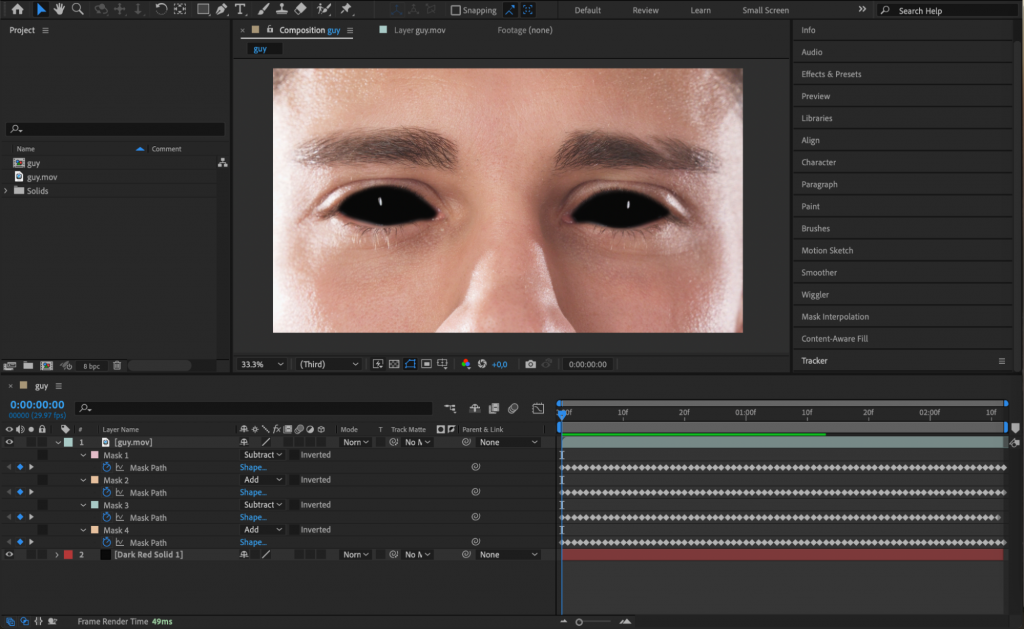Select the Rotation tool

click(x=162, y=9)
